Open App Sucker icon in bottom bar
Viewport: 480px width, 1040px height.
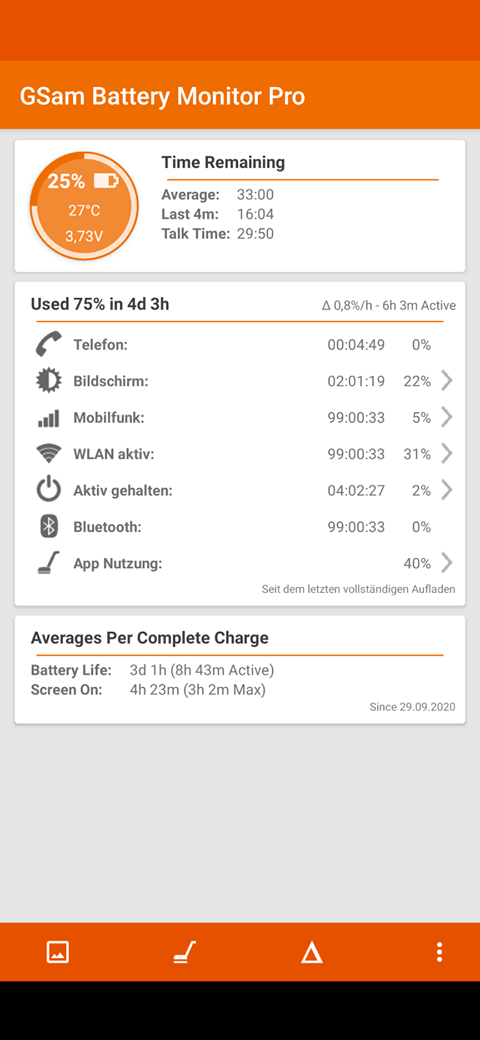click(x=184, y=952)
